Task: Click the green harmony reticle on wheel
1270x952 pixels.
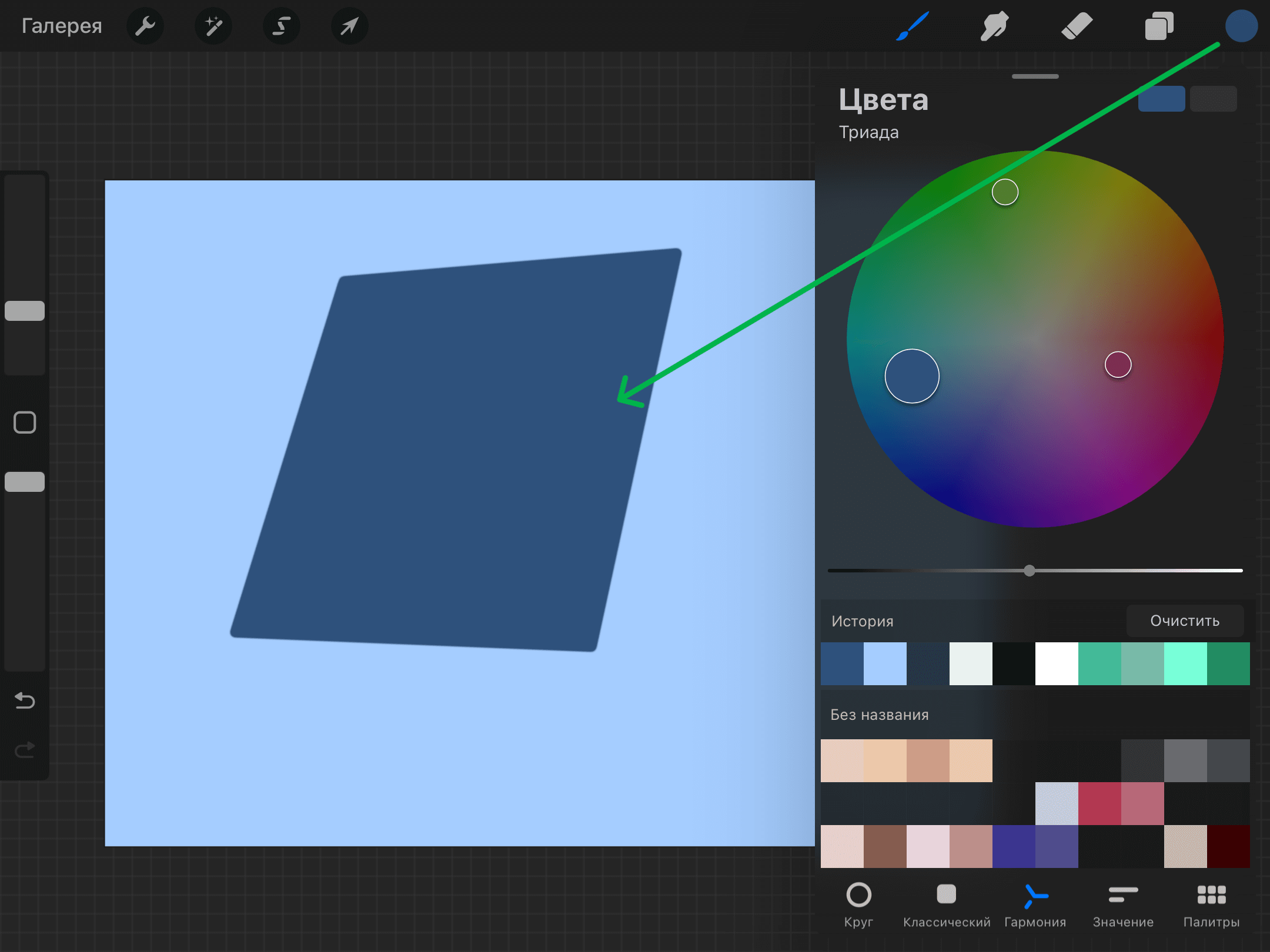Action: 1005,192
